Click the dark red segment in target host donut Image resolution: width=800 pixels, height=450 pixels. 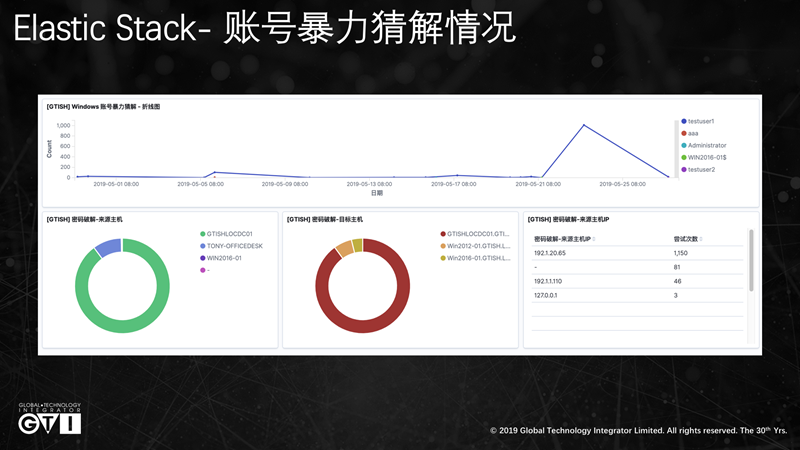(x=363, y=327)
